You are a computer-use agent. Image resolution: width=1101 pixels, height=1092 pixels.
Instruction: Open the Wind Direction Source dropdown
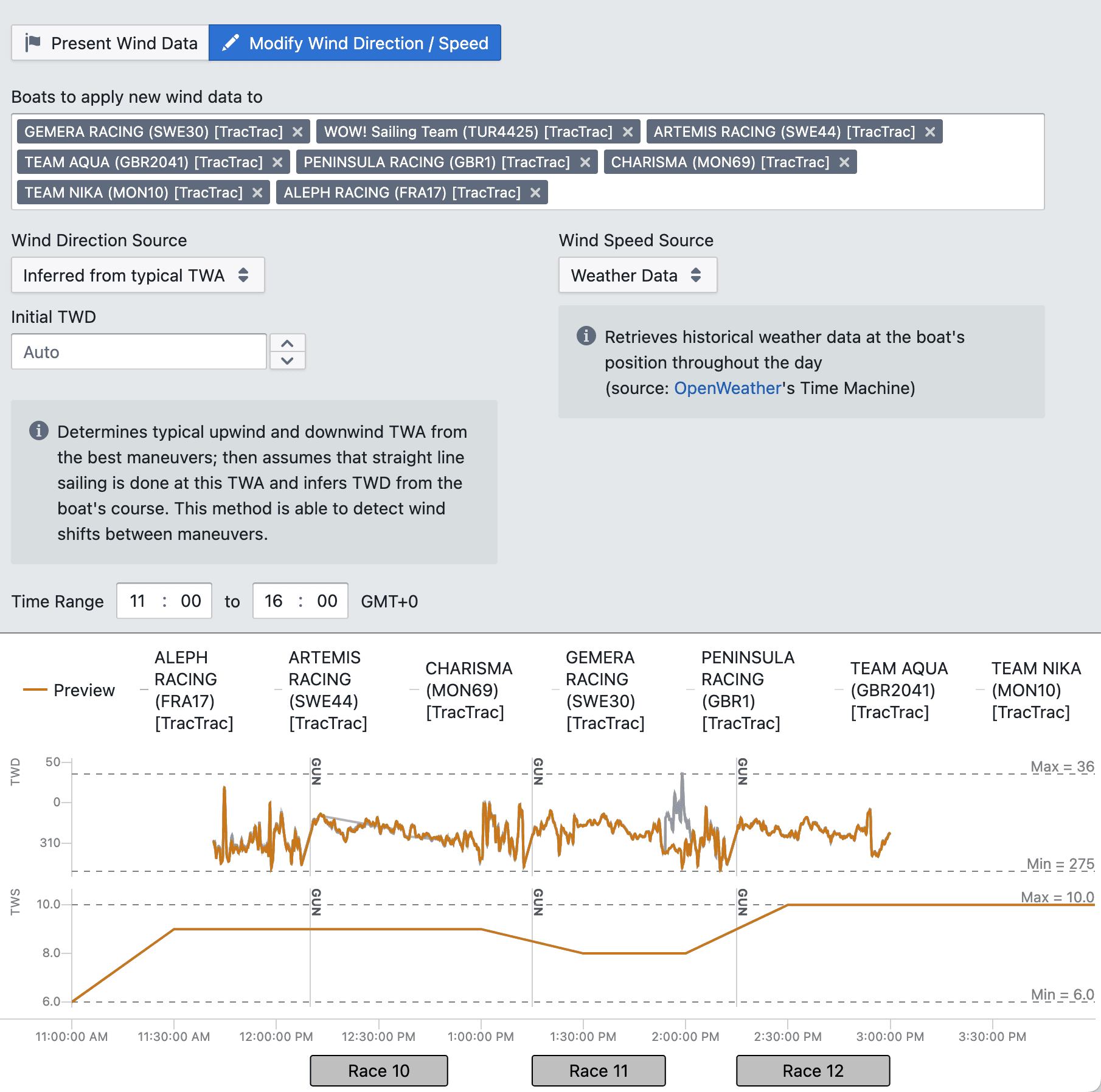click(138, 275)
